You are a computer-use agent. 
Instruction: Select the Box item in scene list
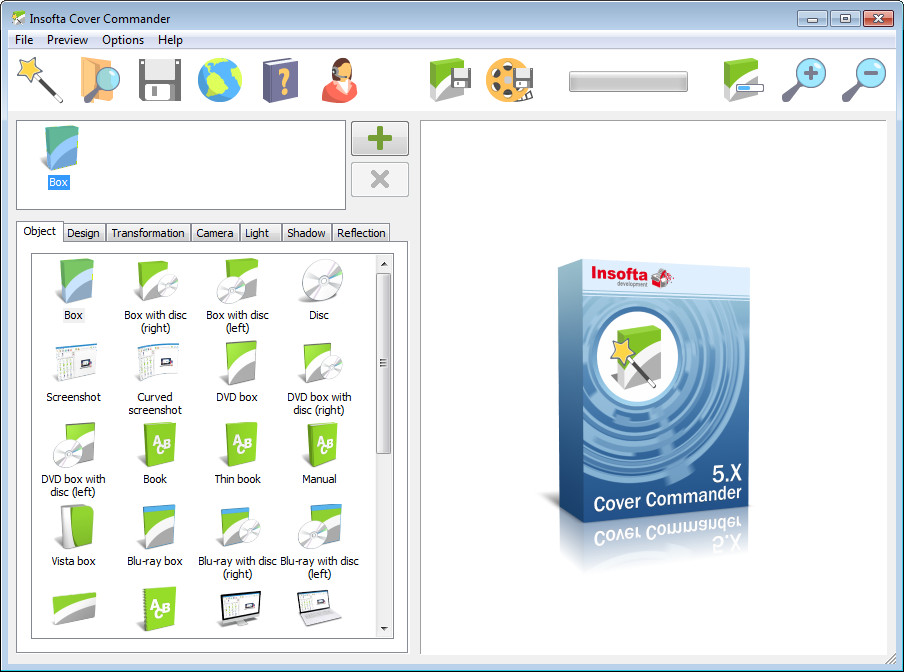(x=59, y=157)
